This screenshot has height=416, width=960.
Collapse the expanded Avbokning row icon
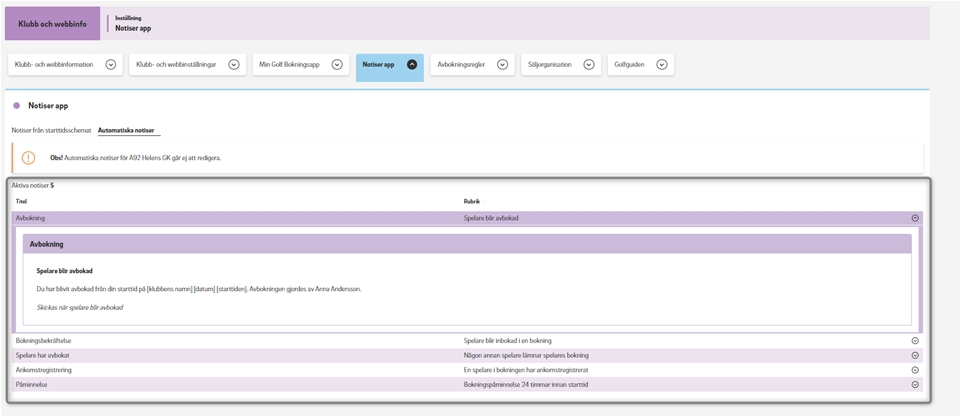point(915,217)
